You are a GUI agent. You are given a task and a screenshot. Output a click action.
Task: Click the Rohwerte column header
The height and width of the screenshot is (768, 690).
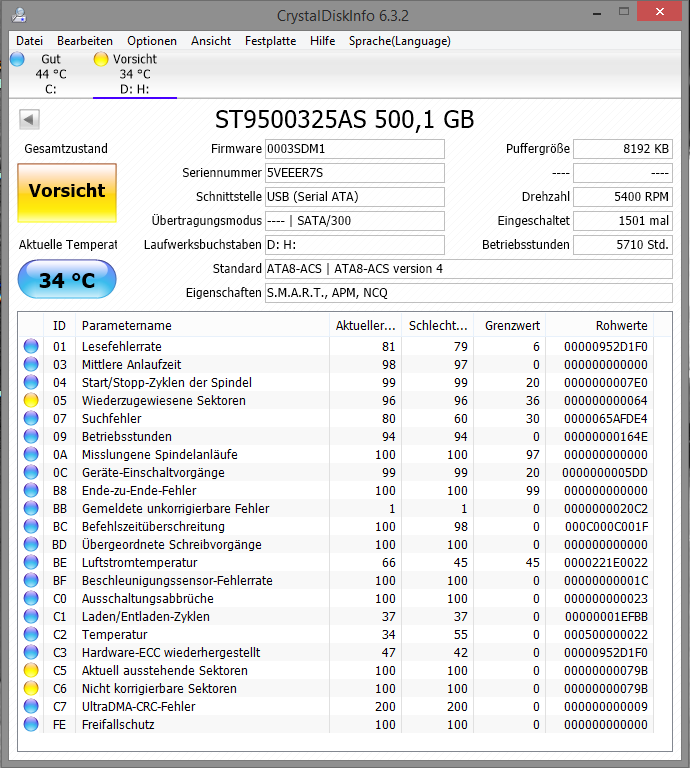tap(600, 326)
